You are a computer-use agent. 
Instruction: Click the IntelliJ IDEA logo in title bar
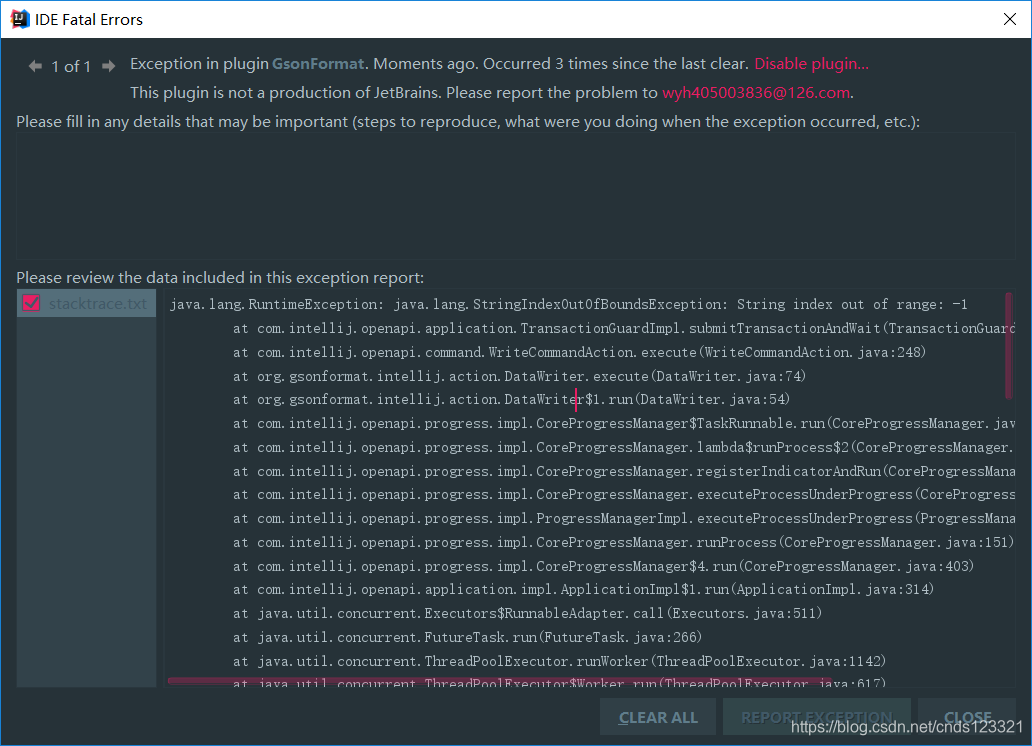point(20,19)
